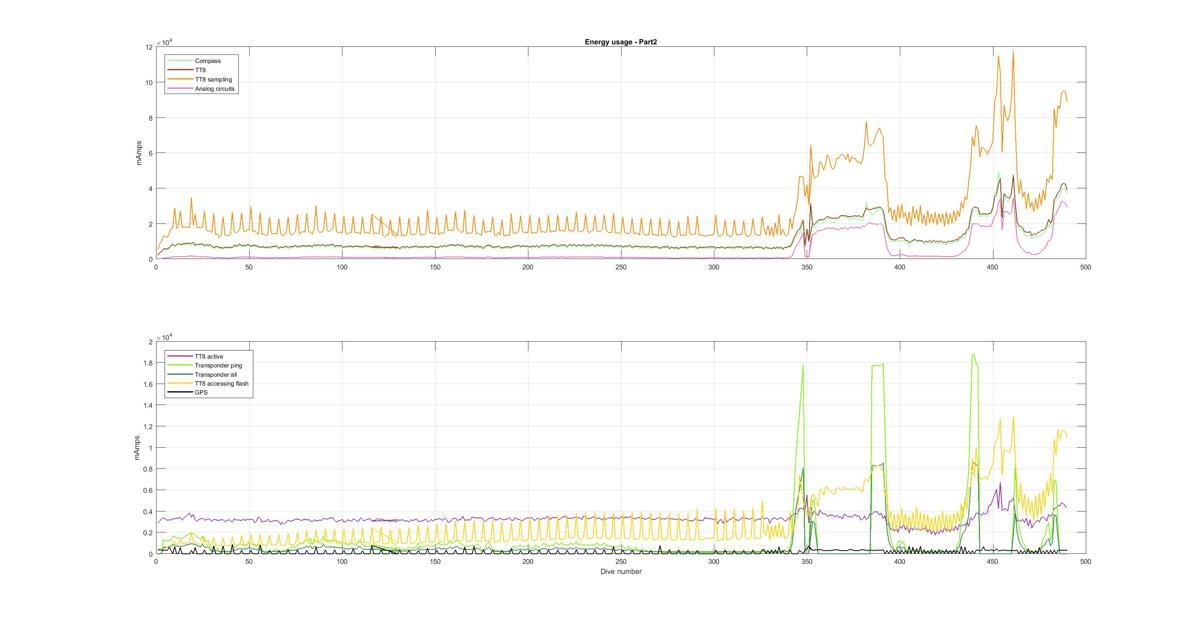Click the light green Compass legend line sample
This screenshot has width=1200, height=622.
pyautogui.click(x=180, y=61)
